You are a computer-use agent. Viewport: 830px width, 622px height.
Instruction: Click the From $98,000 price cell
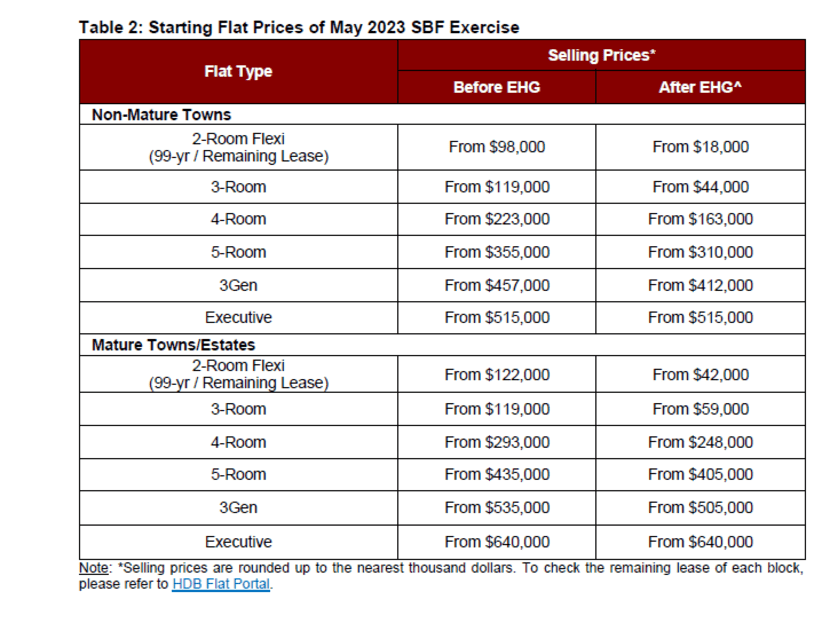[497, 147]
